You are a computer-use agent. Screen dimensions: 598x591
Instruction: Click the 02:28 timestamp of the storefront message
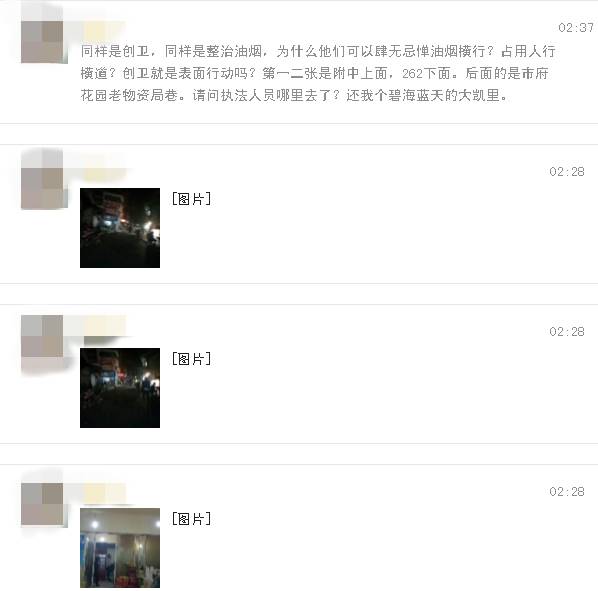567,492
